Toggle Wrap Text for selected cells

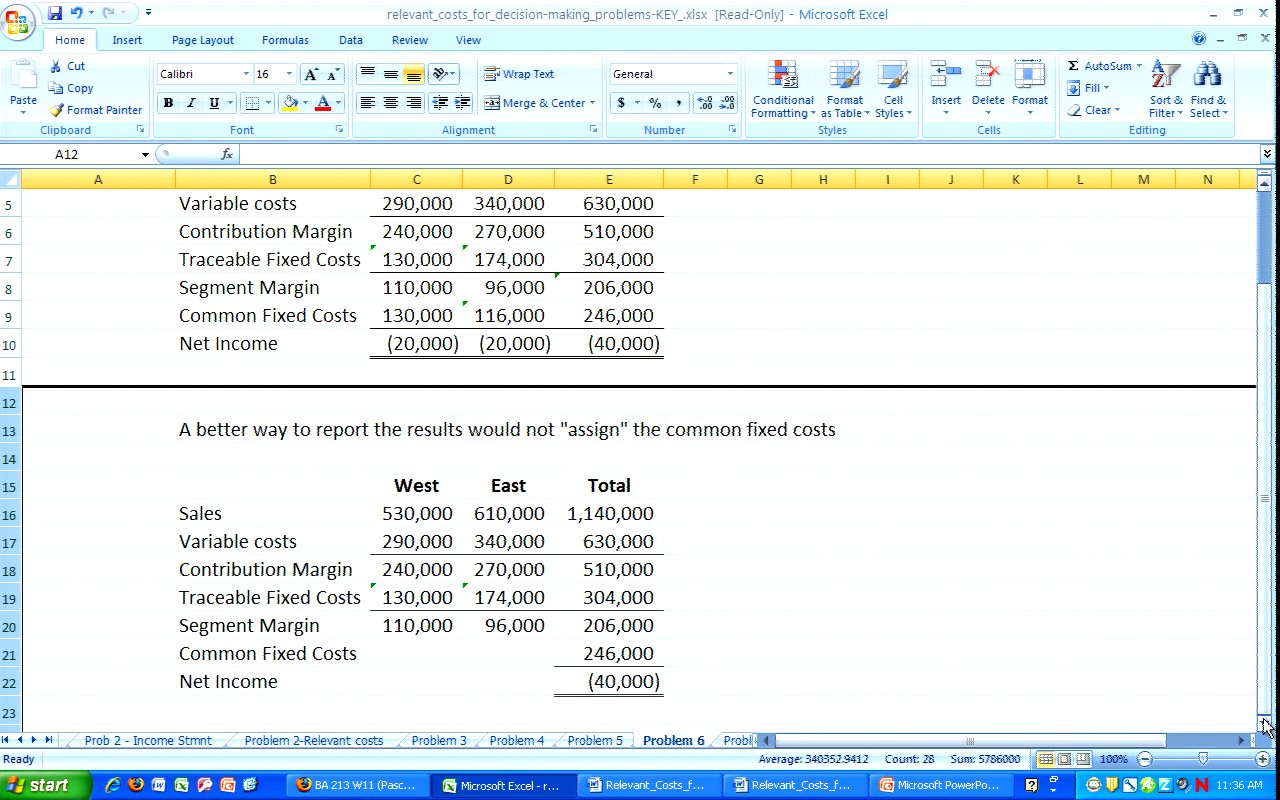[519, 74]
